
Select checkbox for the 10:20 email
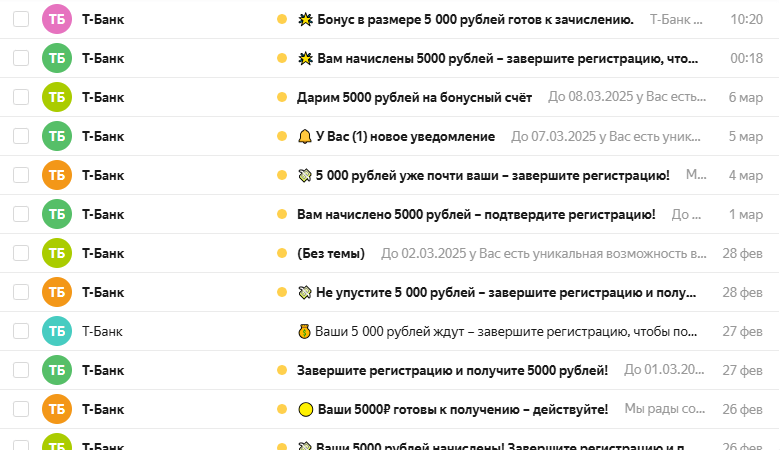click(21, 19)
